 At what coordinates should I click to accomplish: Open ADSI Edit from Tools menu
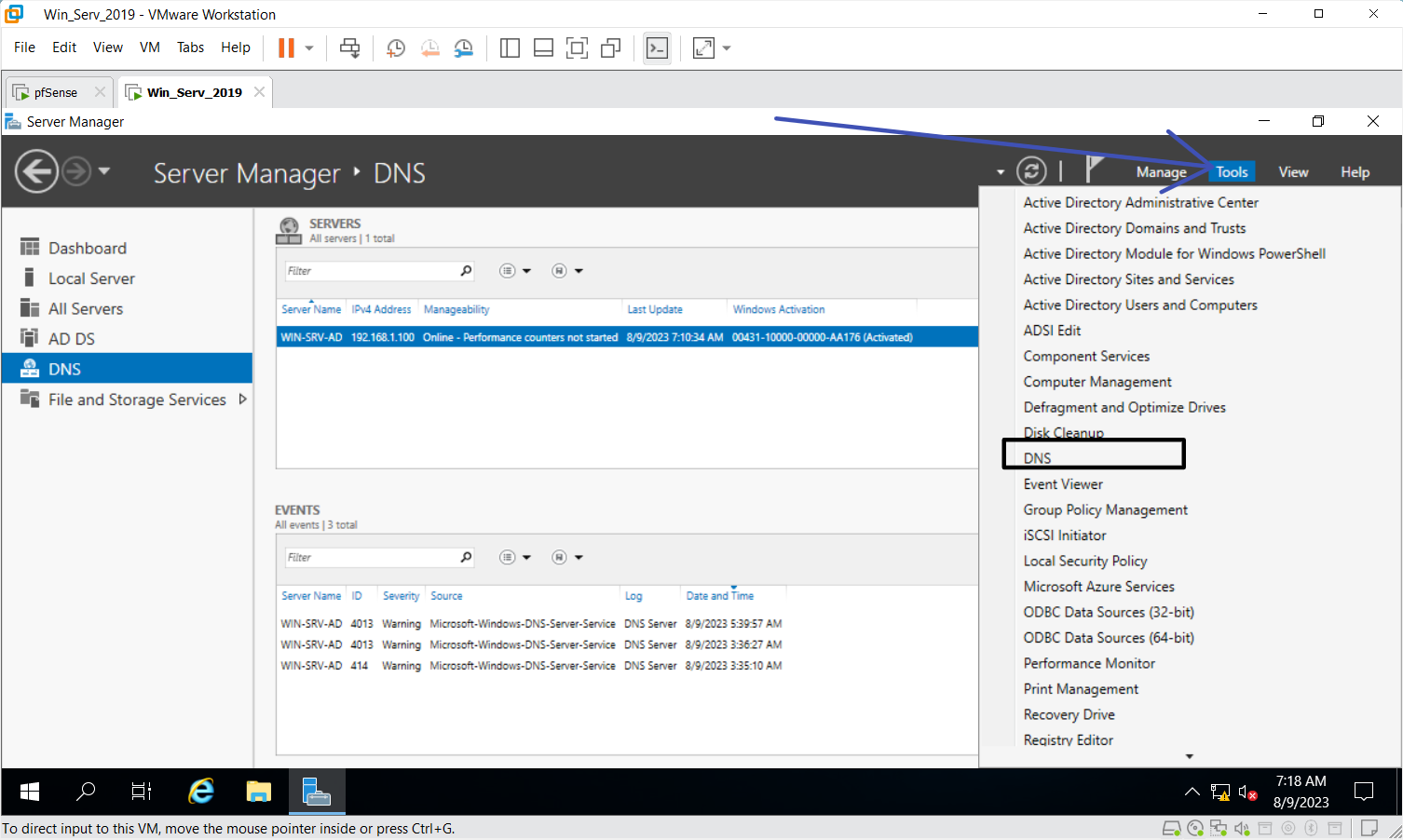1052,331
